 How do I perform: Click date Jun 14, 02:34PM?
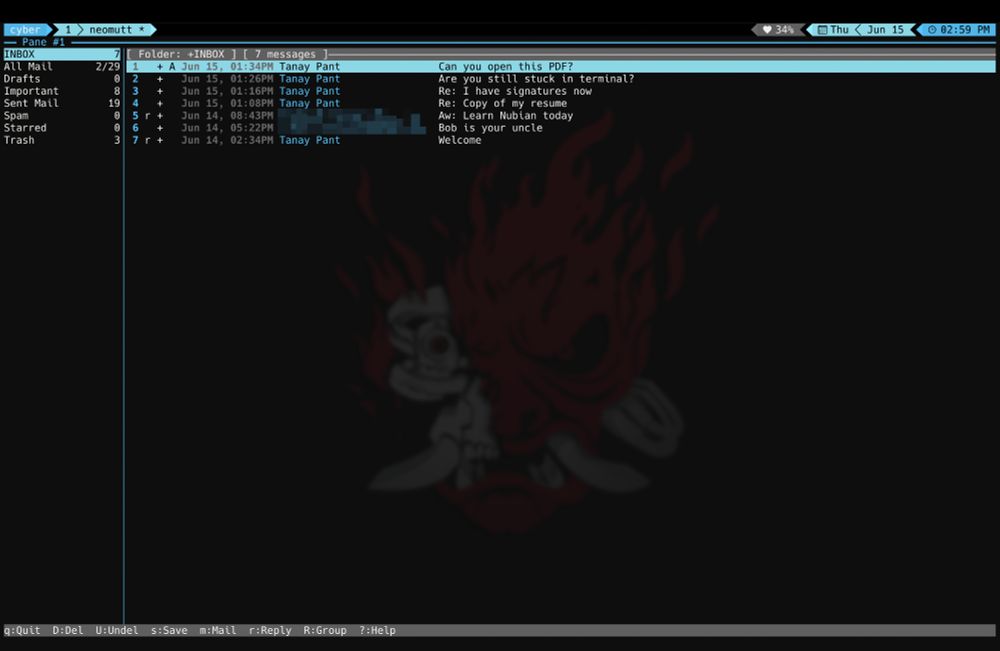227,140
